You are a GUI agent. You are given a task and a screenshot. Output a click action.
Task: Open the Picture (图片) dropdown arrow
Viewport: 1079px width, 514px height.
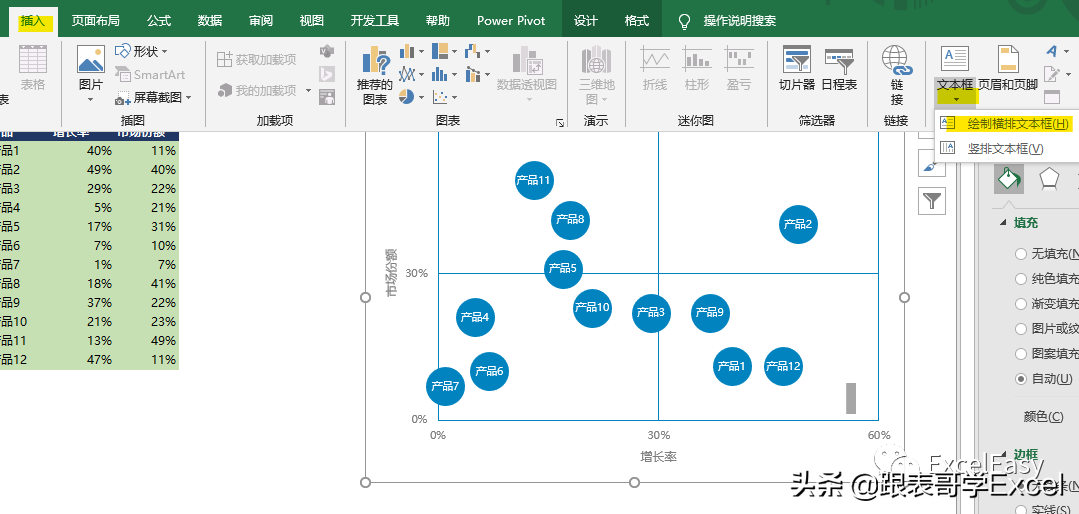click(91, 100)
